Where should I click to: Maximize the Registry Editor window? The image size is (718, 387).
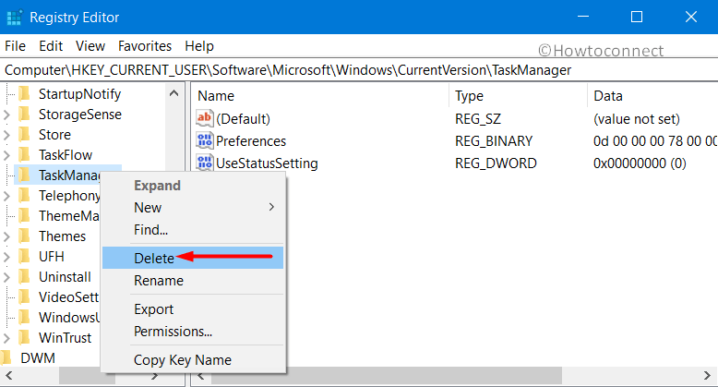[636, 17]
